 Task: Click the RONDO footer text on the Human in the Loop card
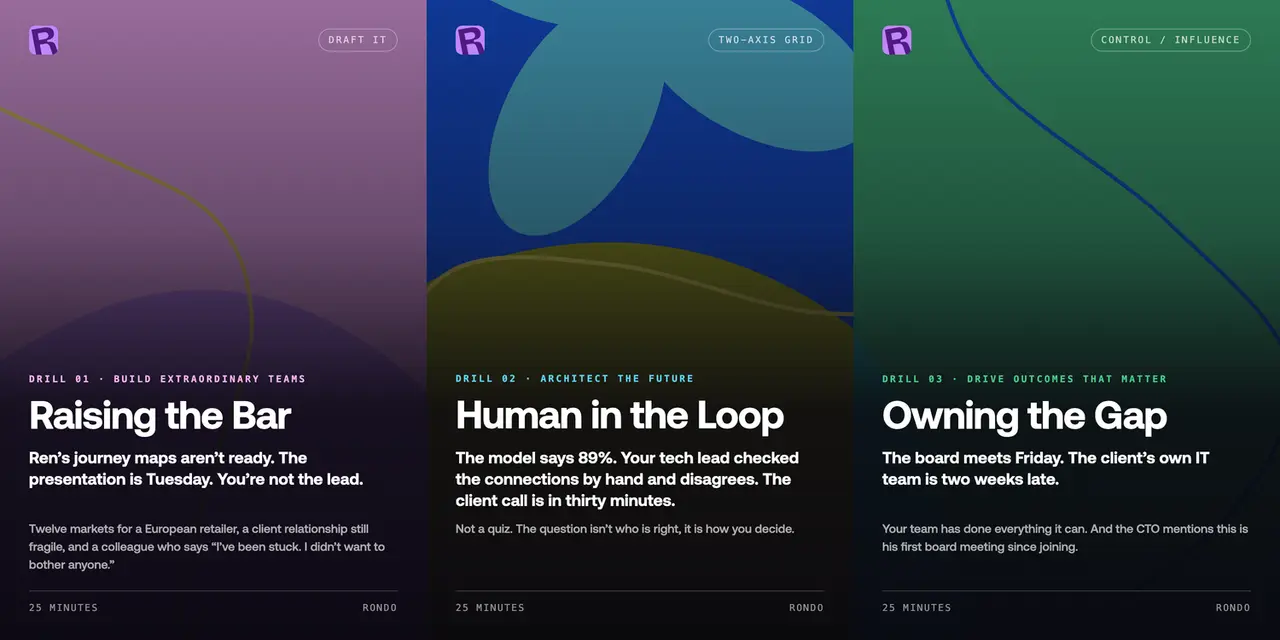click(x=806, y=608)
